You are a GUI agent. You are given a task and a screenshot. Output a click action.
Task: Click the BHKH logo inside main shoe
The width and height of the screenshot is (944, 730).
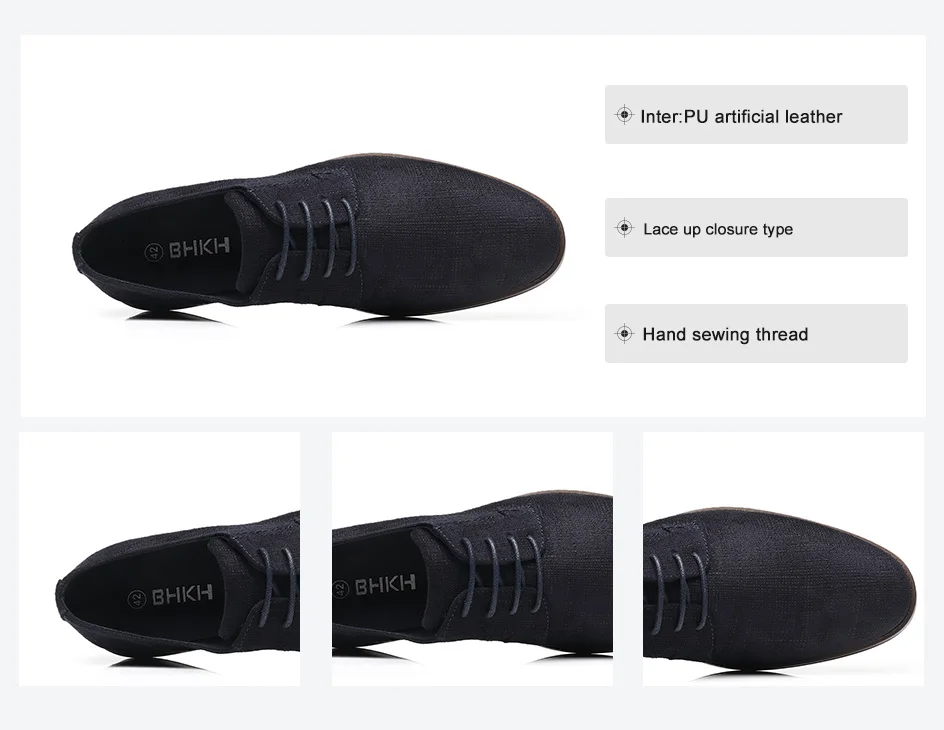(x=199, y=247)
